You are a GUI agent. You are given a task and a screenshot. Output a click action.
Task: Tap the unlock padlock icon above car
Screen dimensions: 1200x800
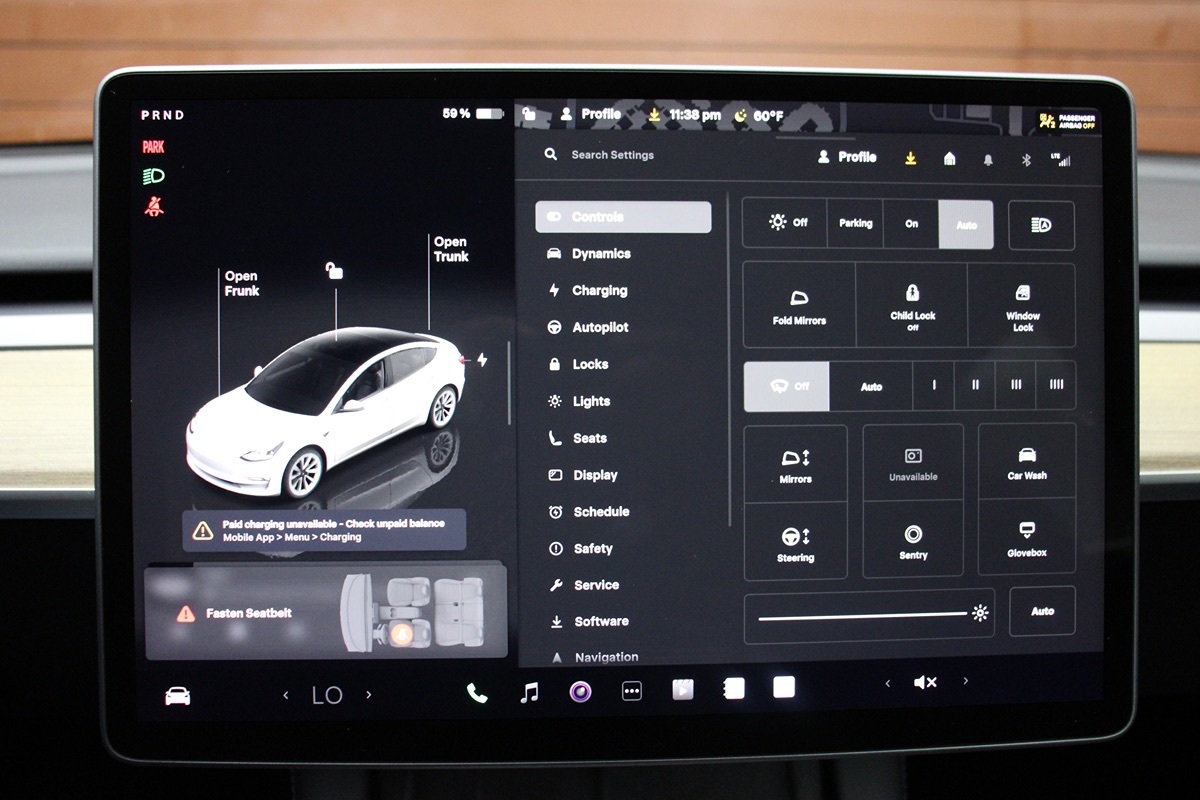pyautogui.click(x=334, y=271)
